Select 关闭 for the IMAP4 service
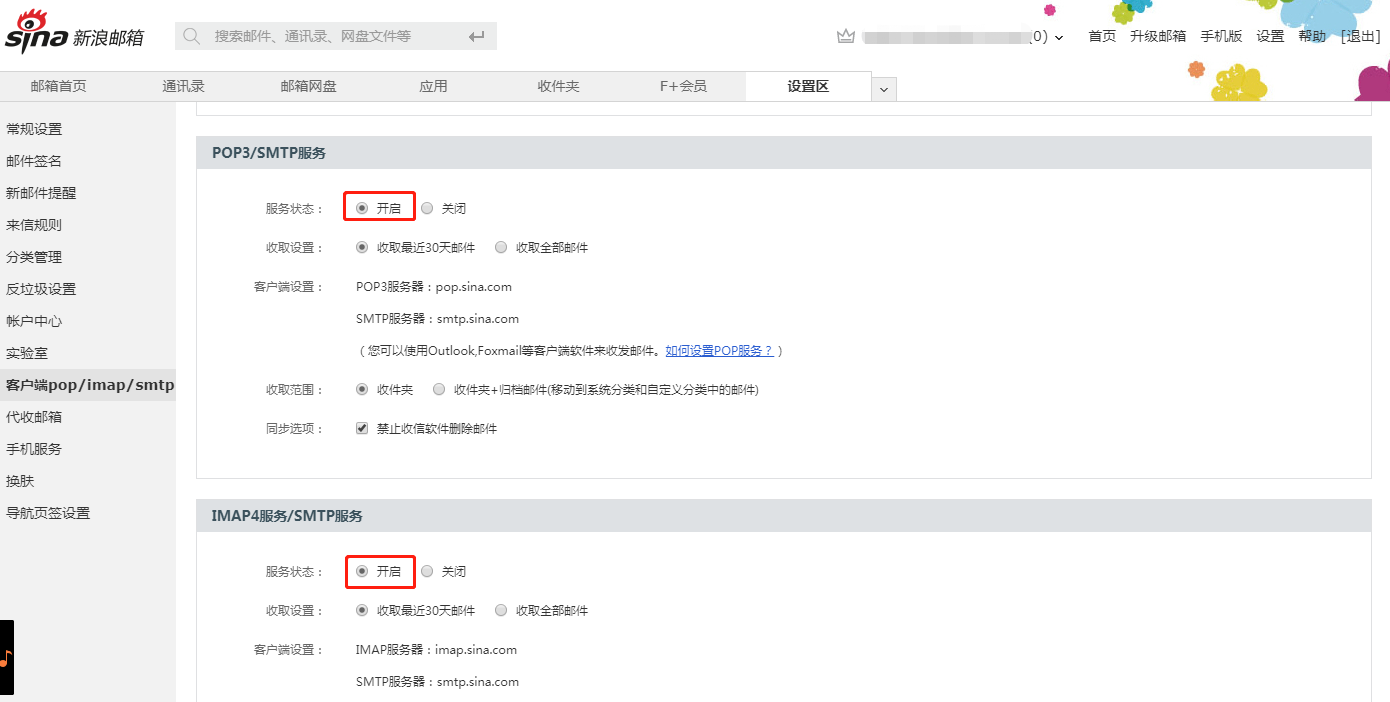1390x702 pixels. 427,571
